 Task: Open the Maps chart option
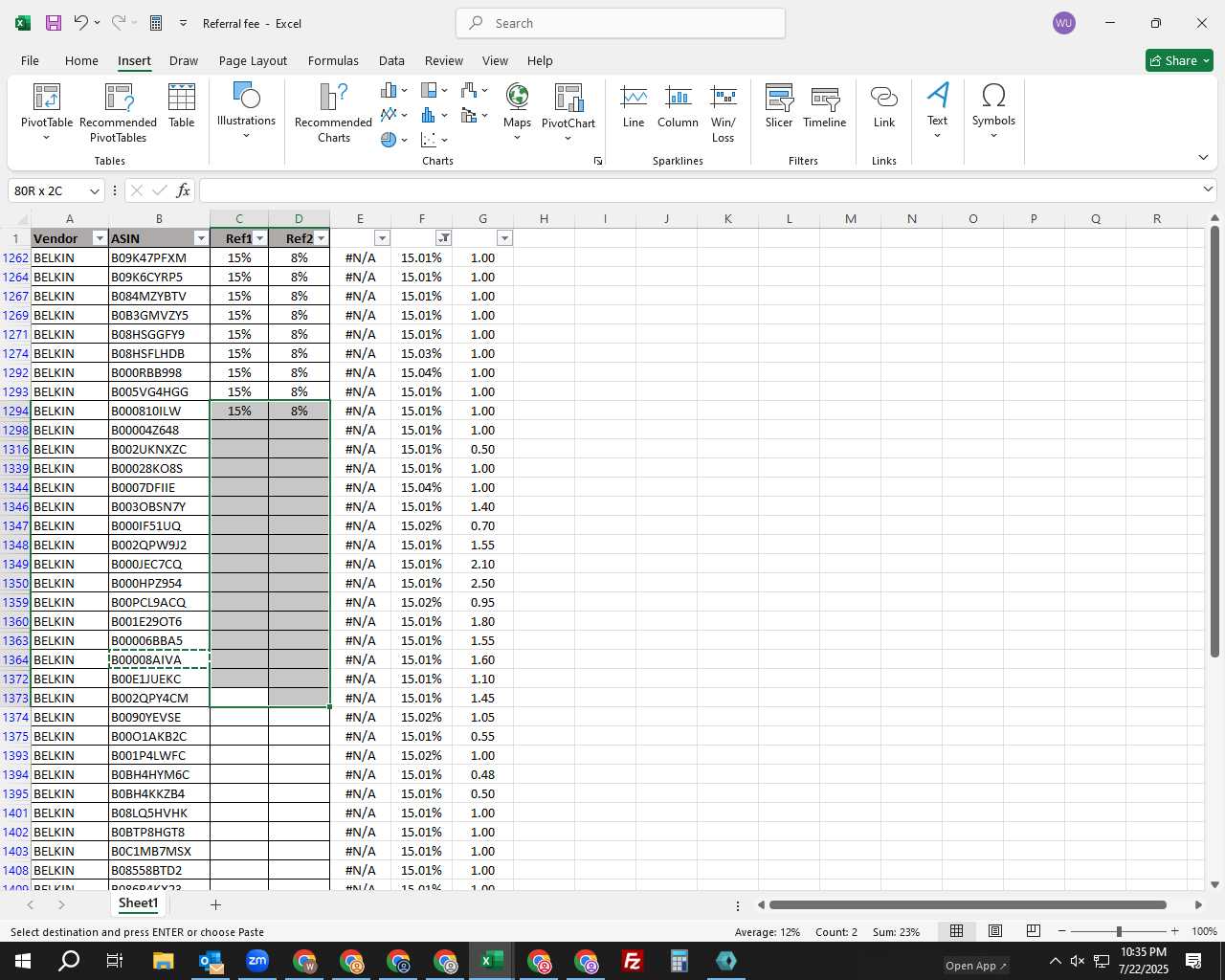(x=517, y=112)
